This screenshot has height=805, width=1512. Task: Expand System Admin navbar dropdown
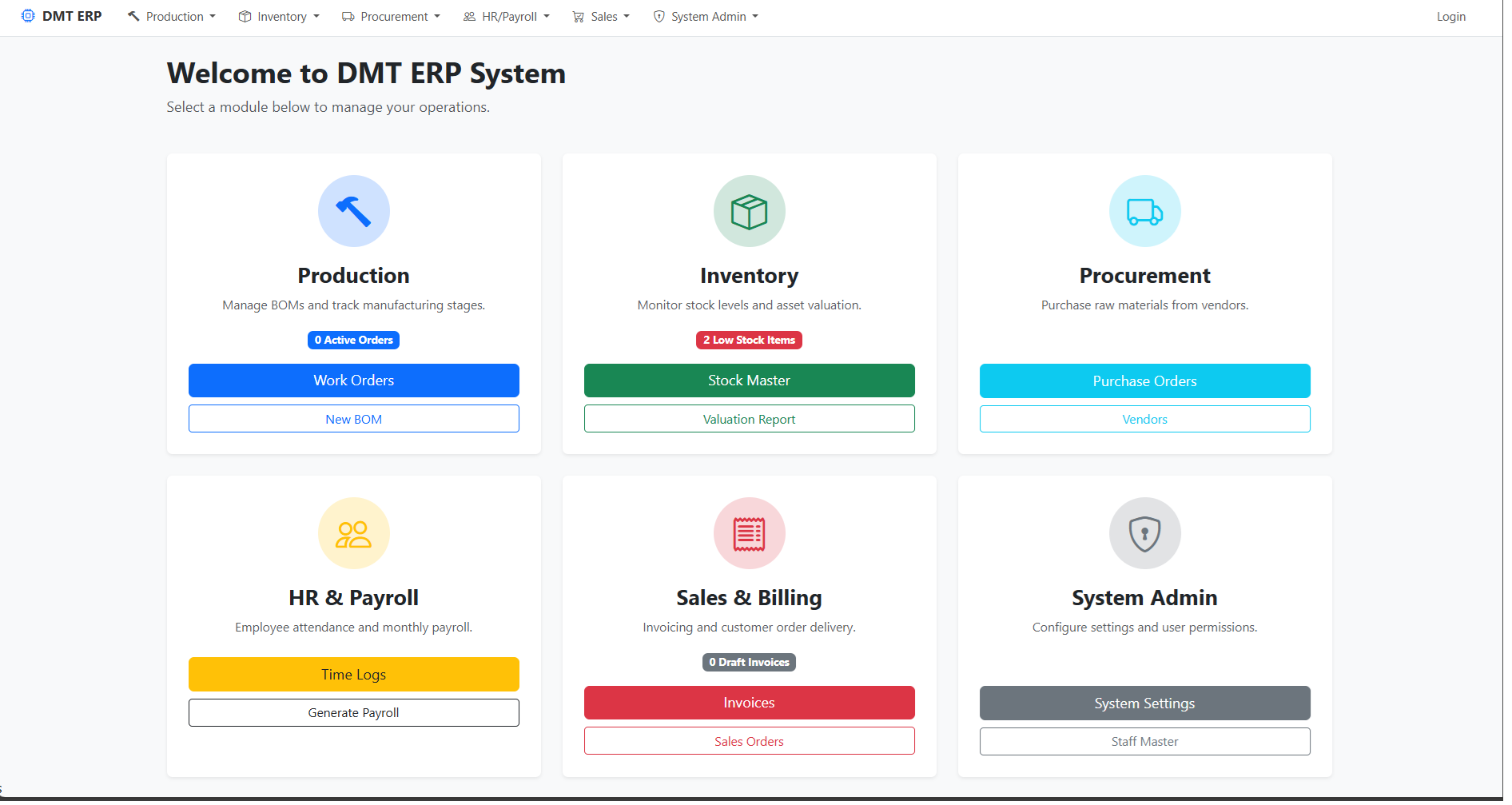click(706, 17)
